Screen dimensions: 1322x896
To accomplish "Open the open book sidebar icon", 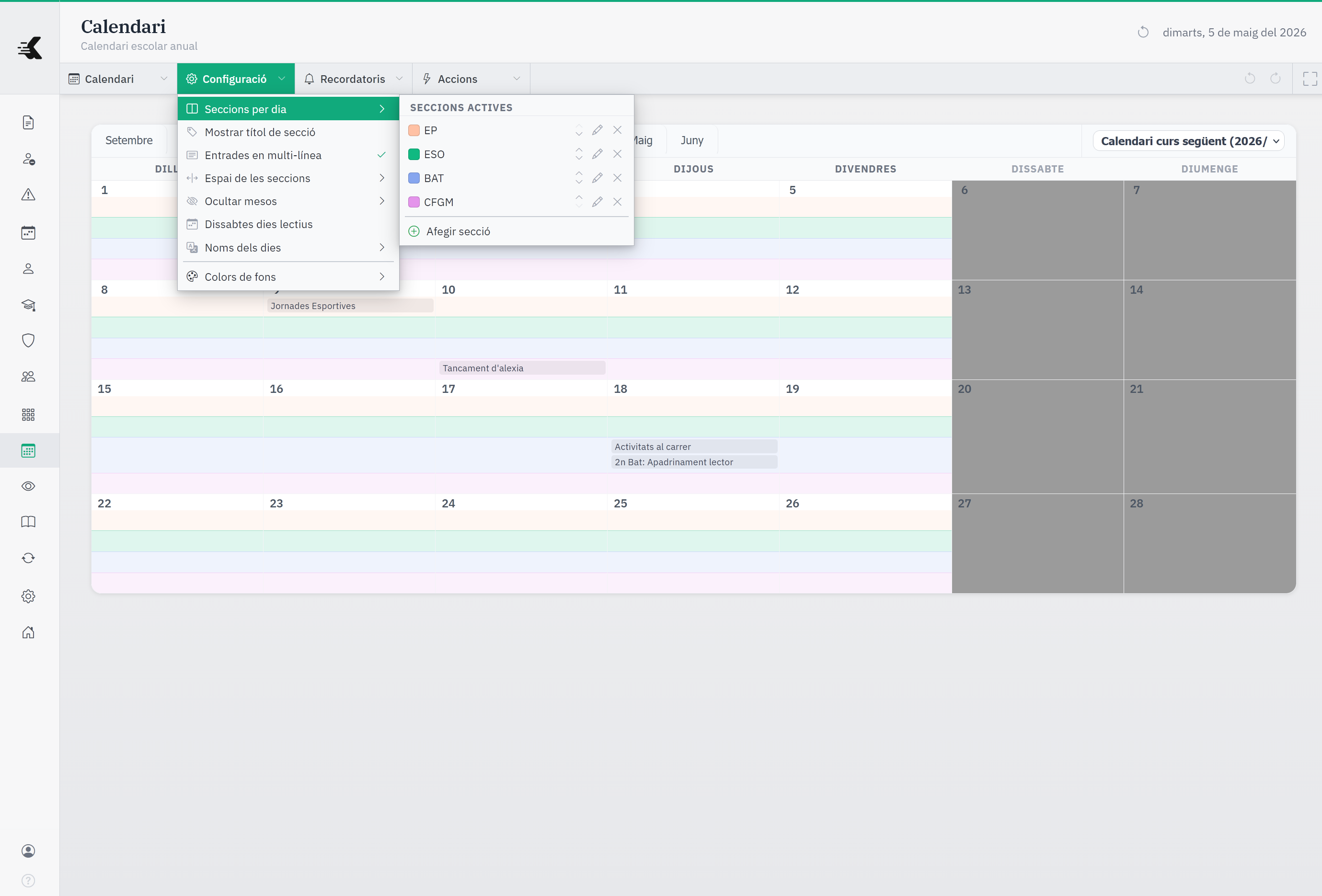I will [28, 522].
